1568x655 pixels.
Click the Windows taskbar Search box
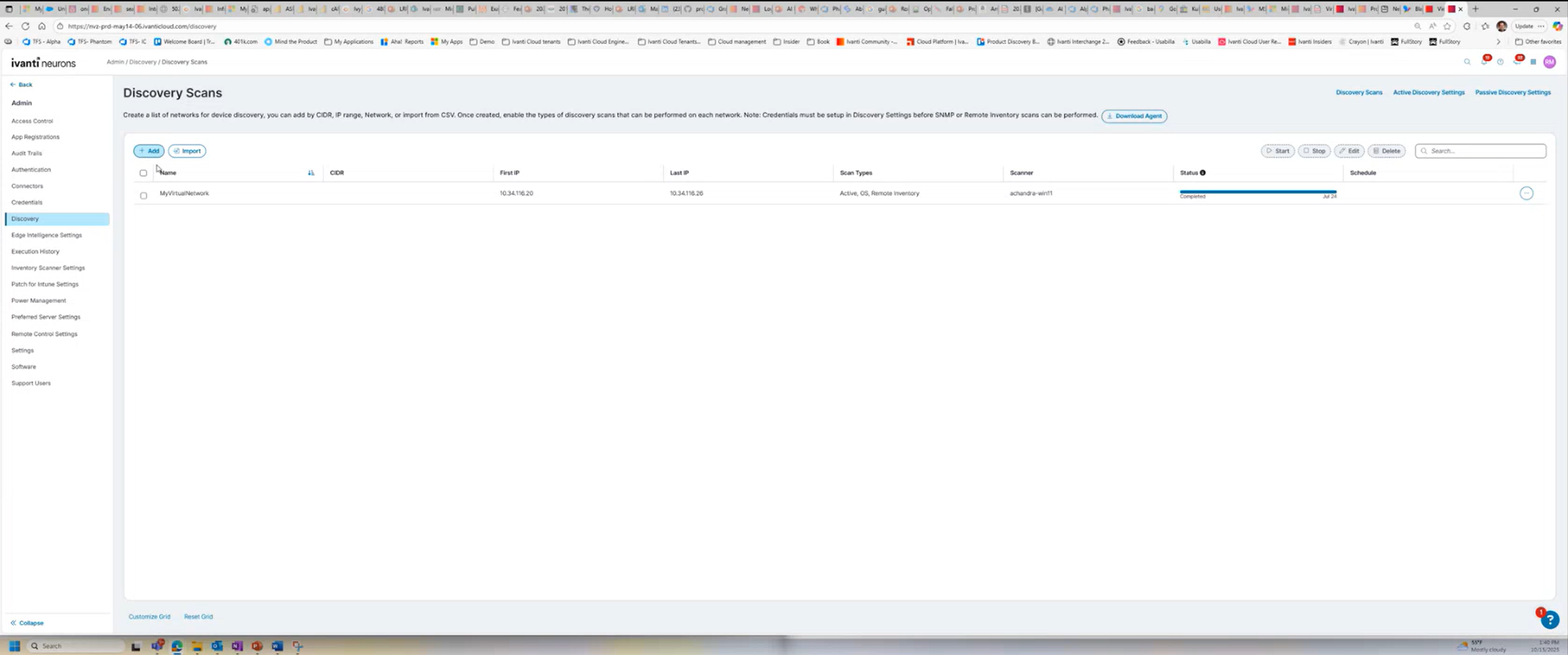click(x=76, y=646)
